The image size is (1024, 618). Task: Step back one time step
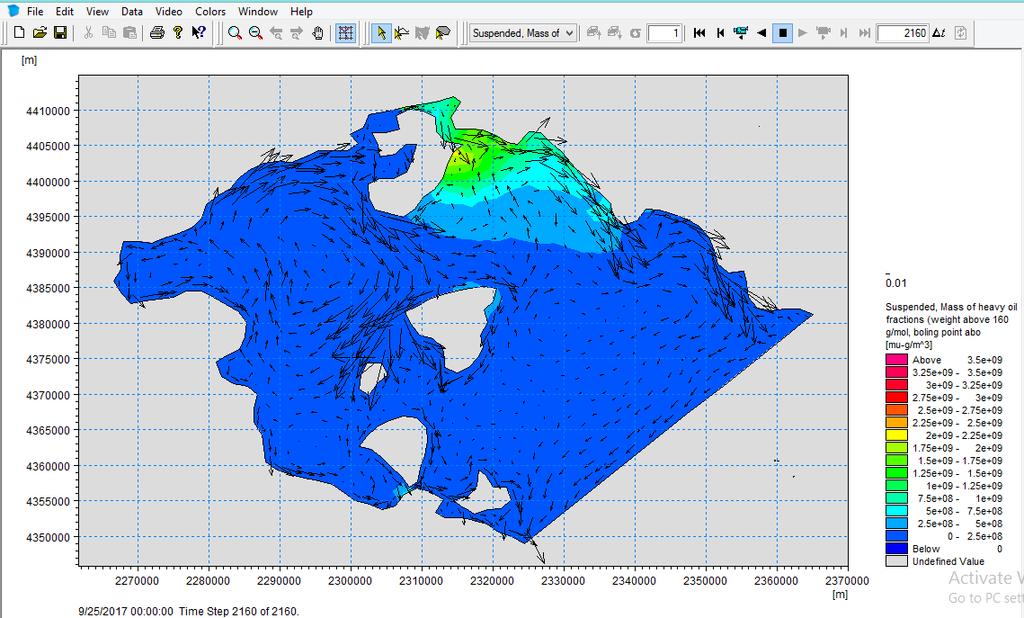point(720,33)
